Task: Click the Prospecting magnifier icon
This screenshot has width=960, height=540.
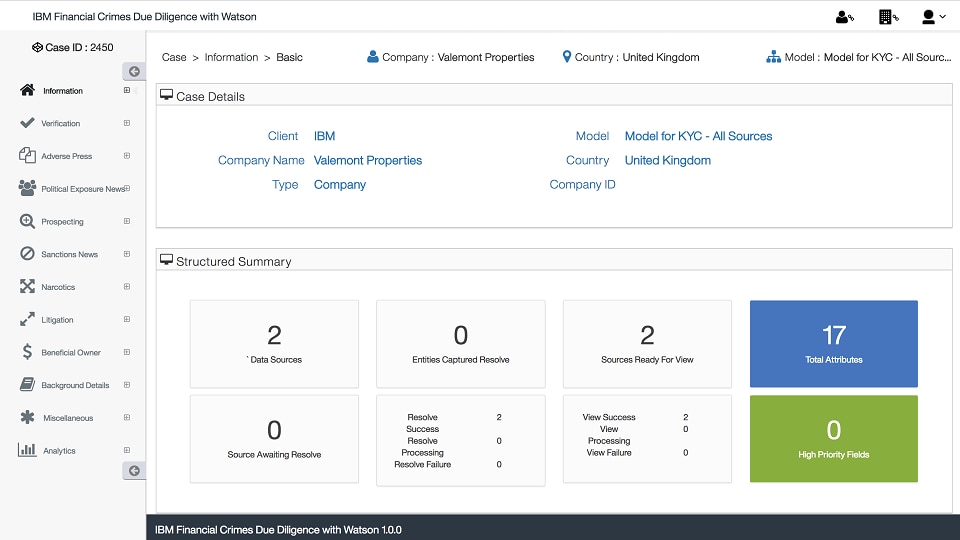Action: (x=27, y=221)
